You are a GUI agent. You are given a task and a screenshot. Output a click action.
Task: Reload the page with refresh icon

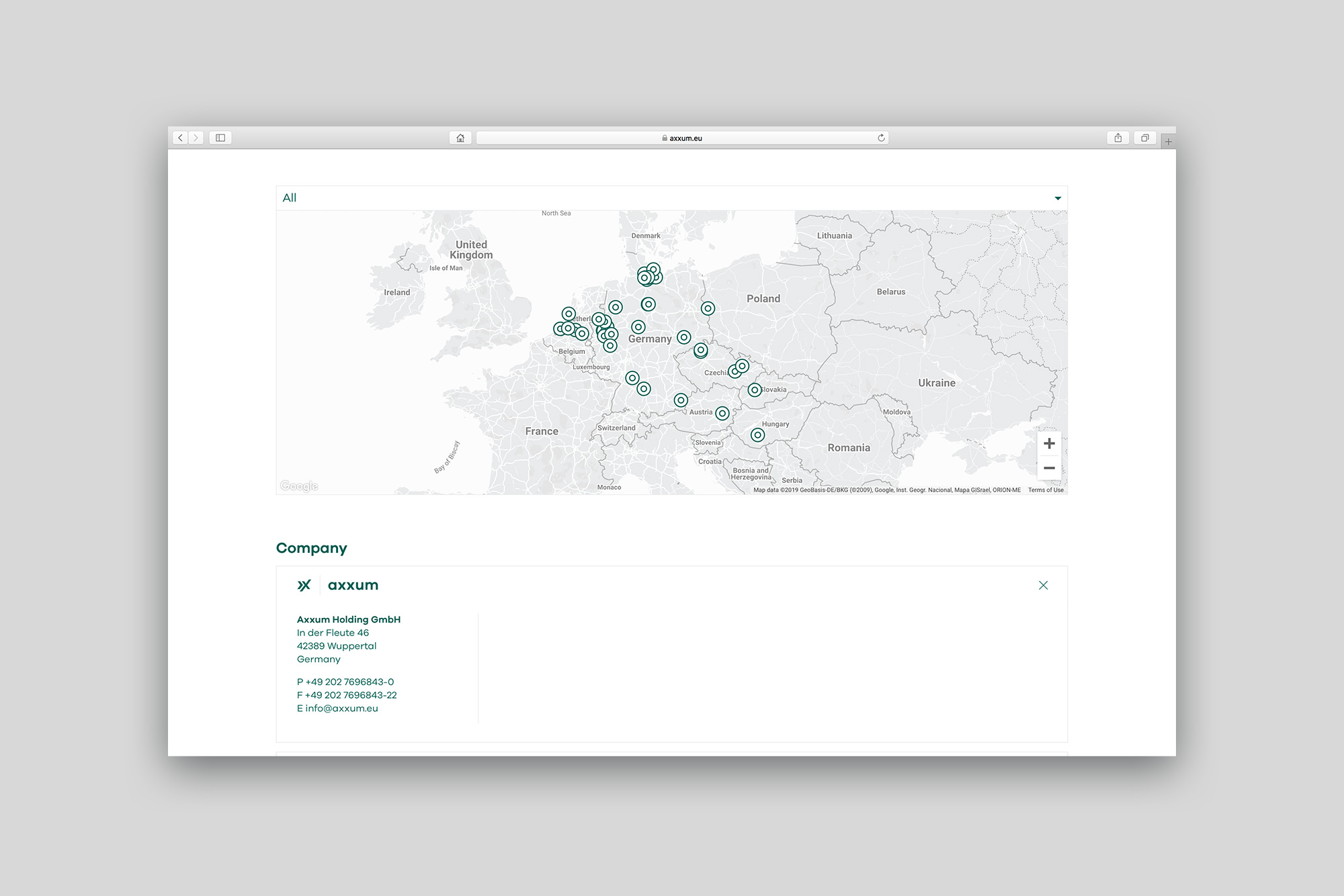(x=881, y=138)
